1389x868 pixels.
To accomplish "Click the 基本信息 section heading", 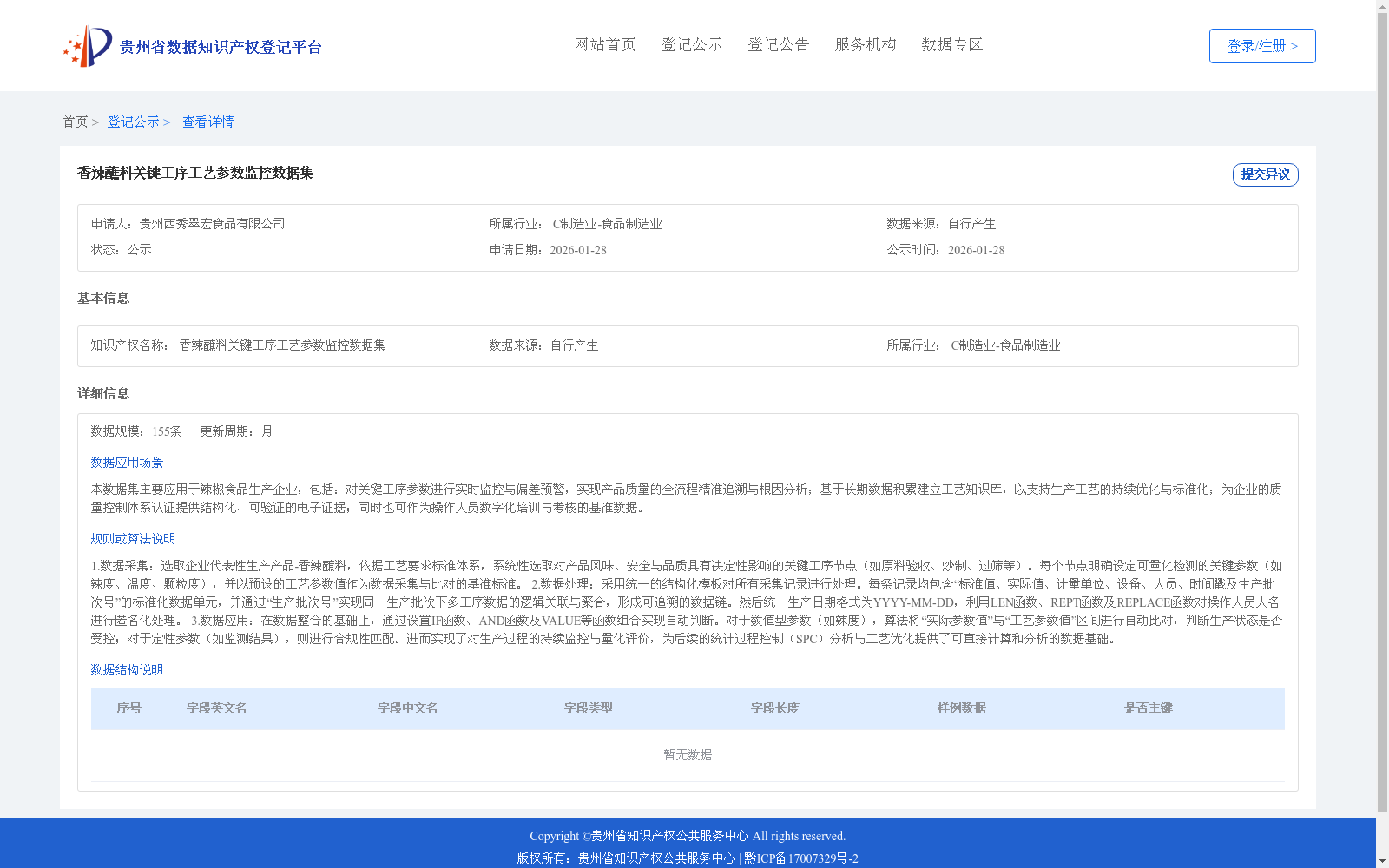I will coord(103,299).
